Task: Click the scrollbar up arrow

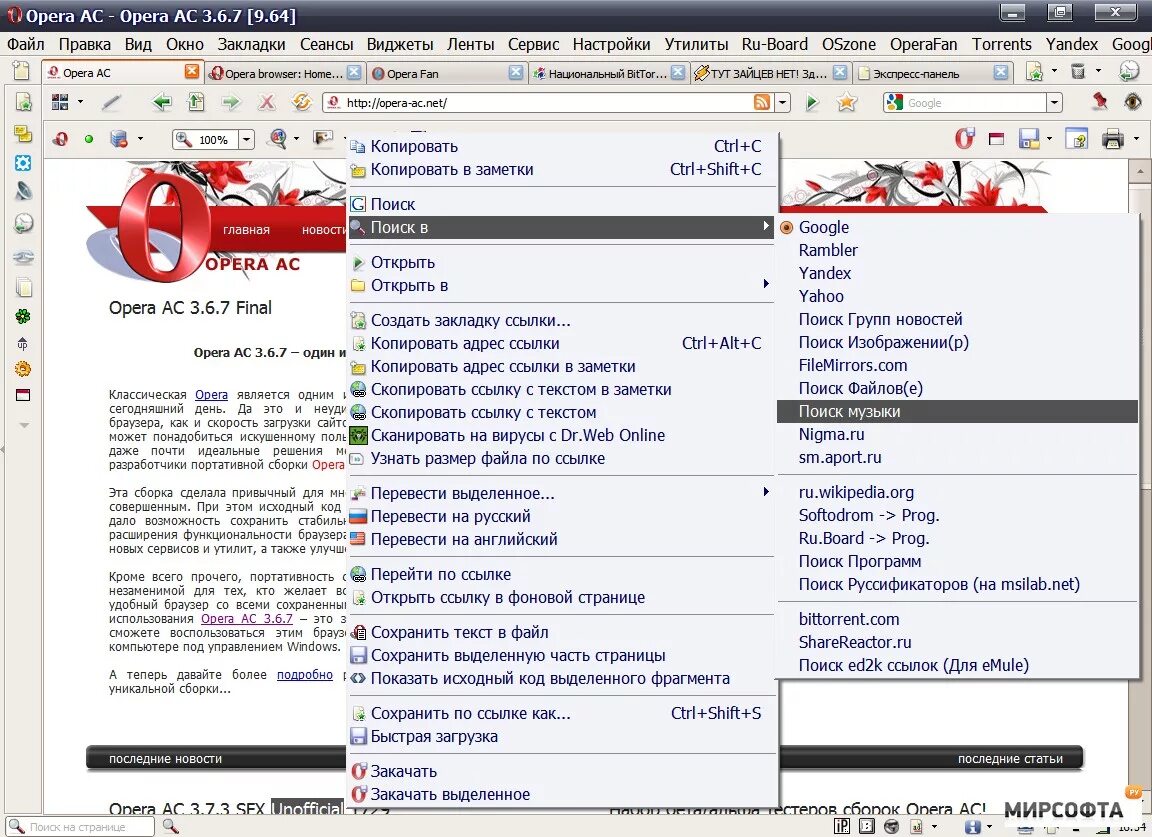Action: (x=1140, y=170)
